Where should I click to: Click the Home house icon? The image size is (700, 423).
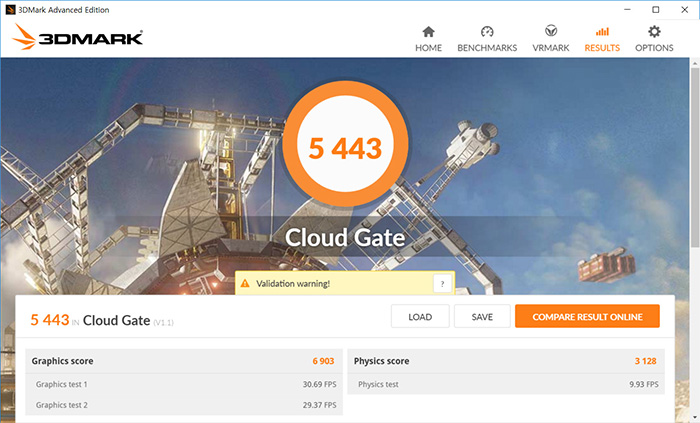click(428, 32)
